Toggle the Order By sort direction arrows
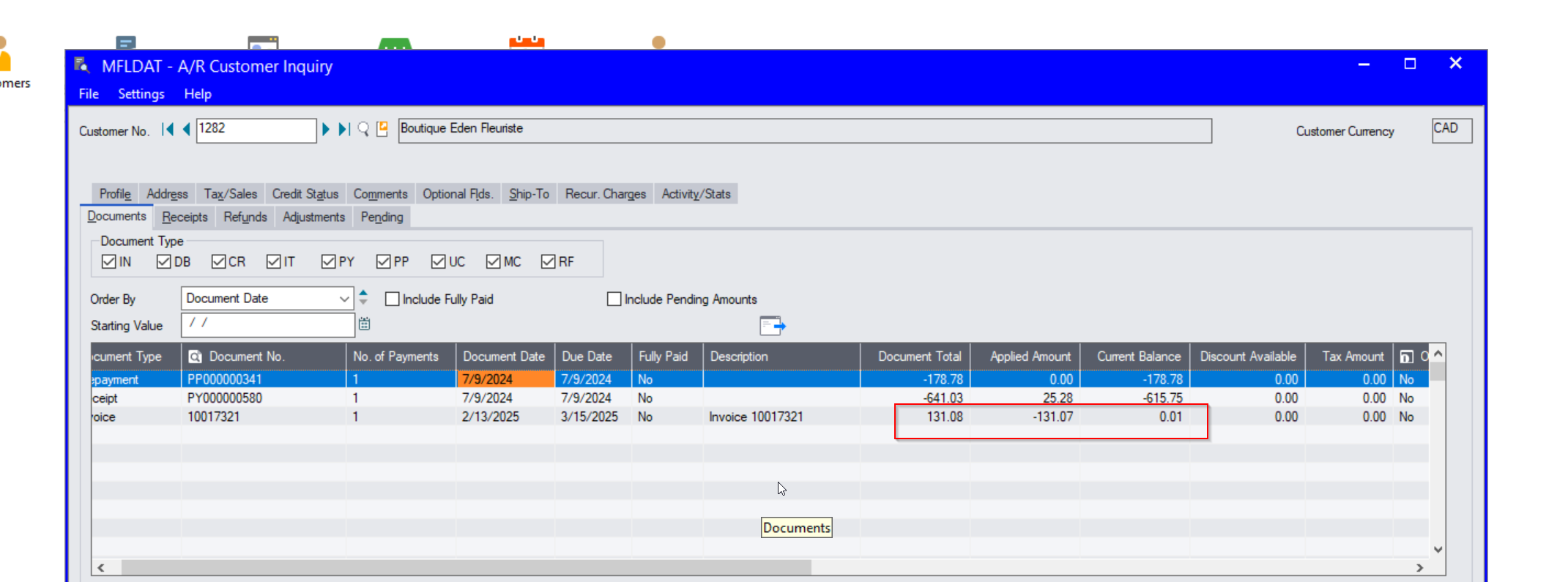Viewport: 1568px width, 582px height. (x=363, y=297)
